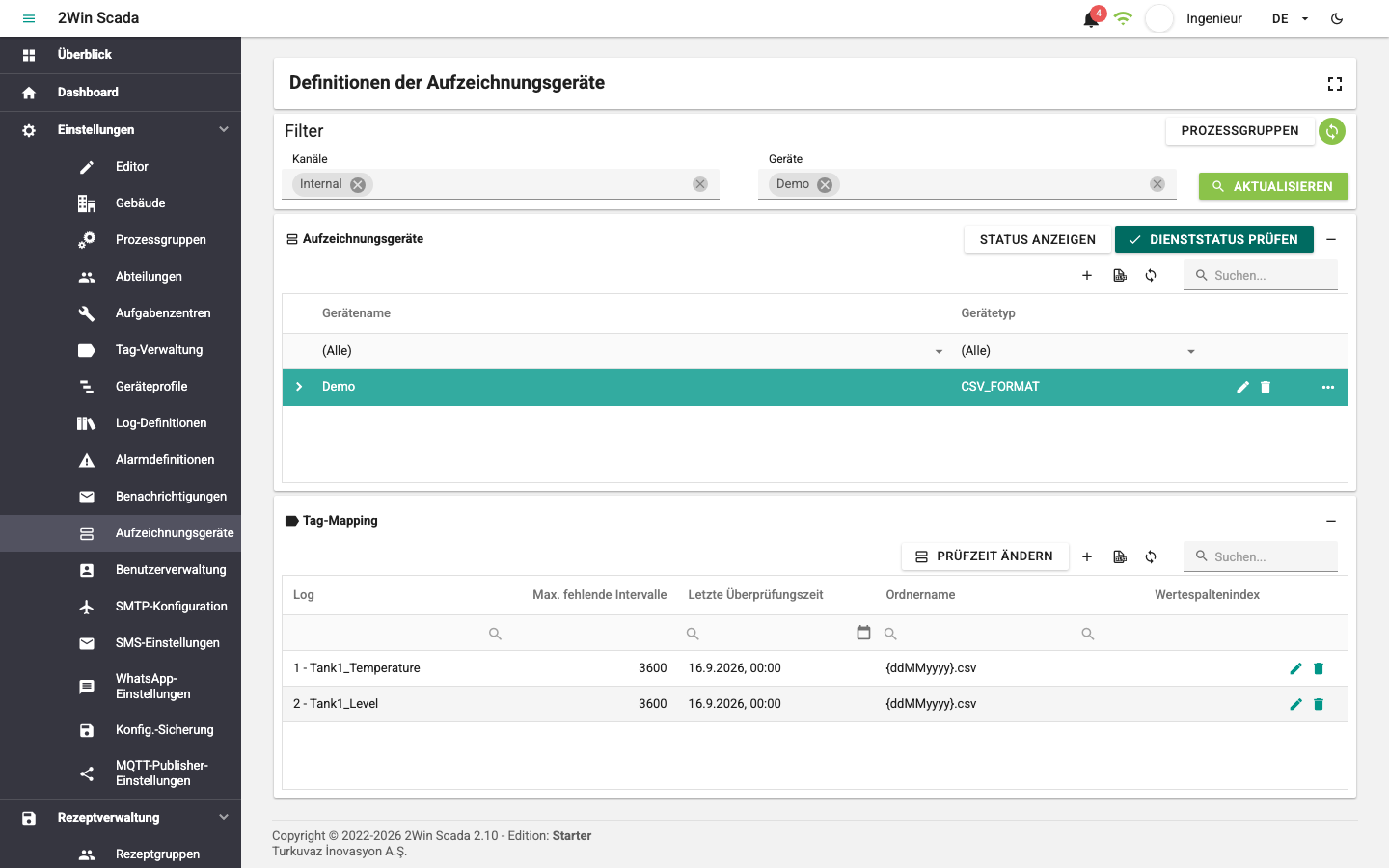Open the Gerätename (Alle) filter dropdown

pos(939,351)
